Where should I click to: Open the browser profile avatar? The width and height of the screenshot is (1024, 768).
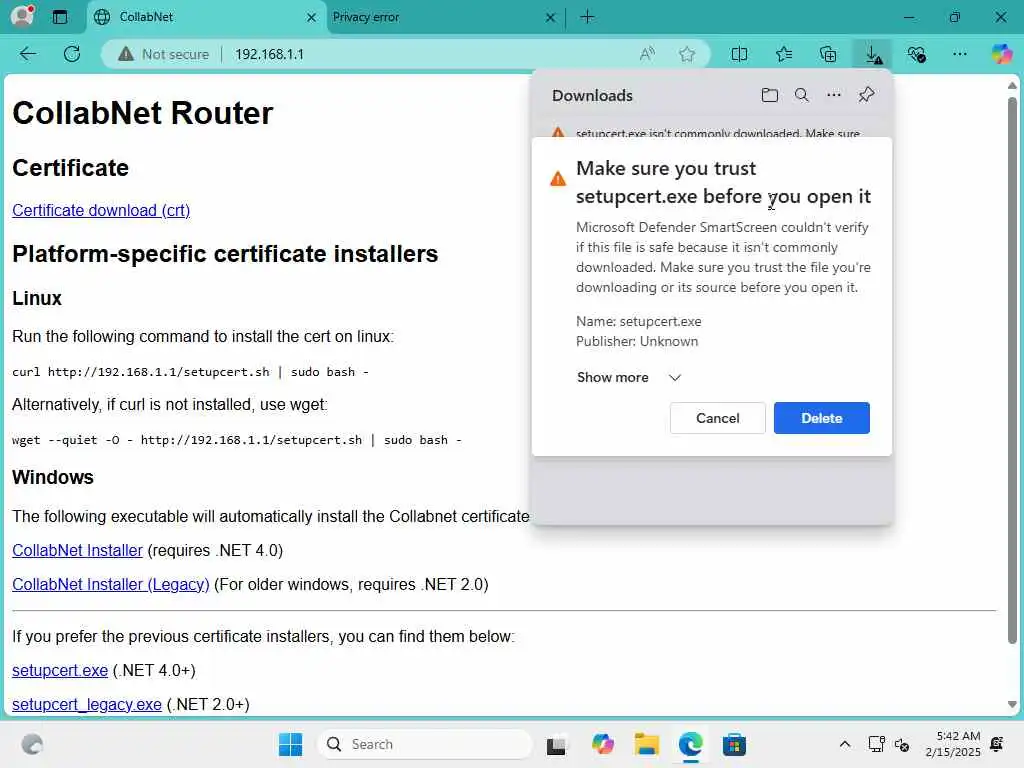pyautogui.click(x=23, y=16)
